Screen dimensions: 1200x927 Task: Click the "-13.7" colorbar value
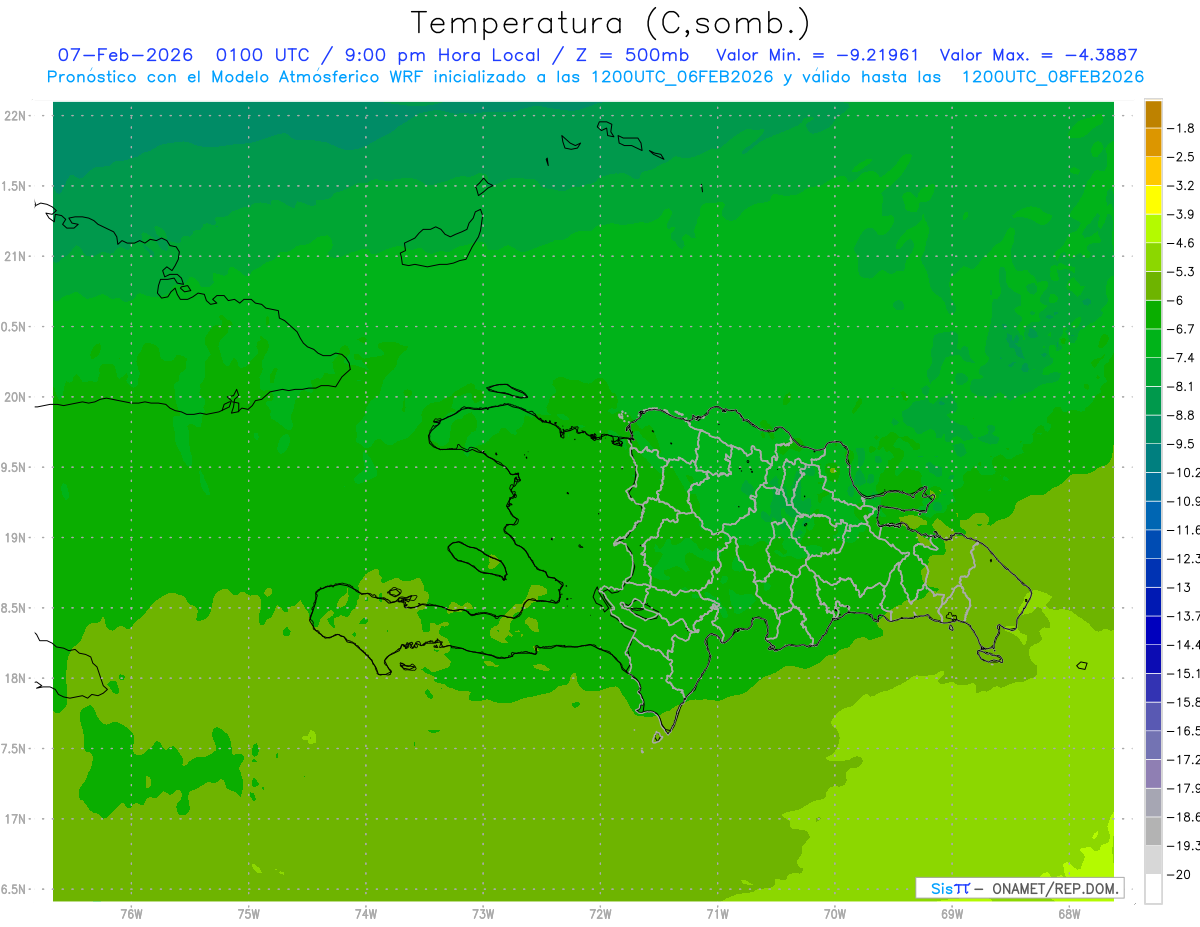(1183, 615)
